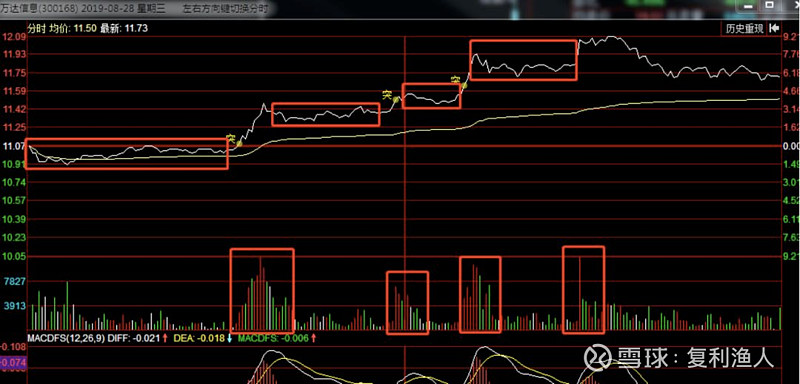800x384 pixels.
Task: Click the 11.07 baseline price axis label
Action: coord(13,146)
